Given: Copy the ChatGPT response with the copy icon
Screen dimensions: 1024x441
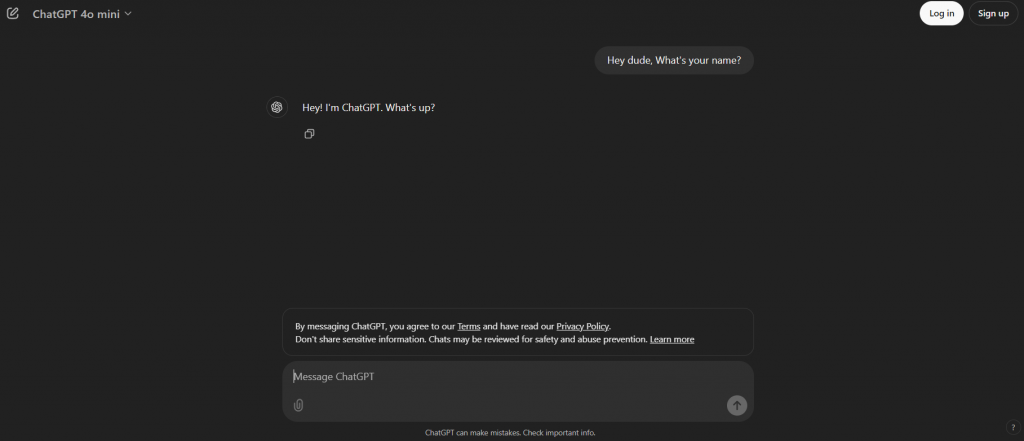Looking at the screenshot, I should coord(310,134).
